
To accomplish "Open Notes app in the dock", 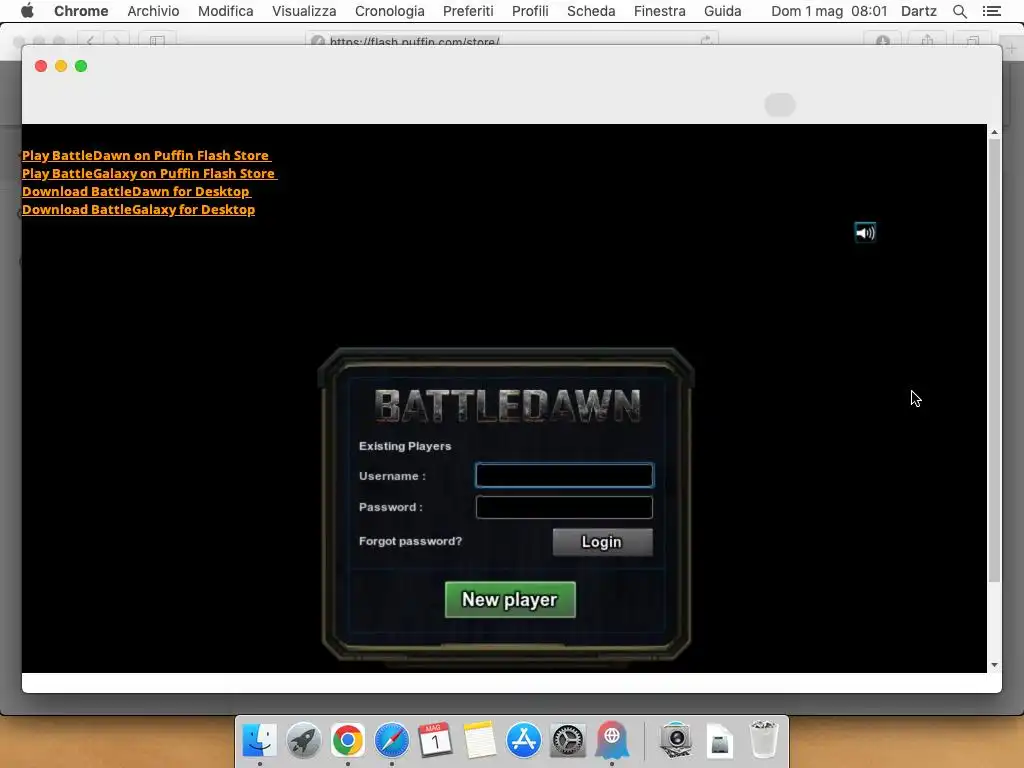I will pyautogui.click(x=479, y=740).
